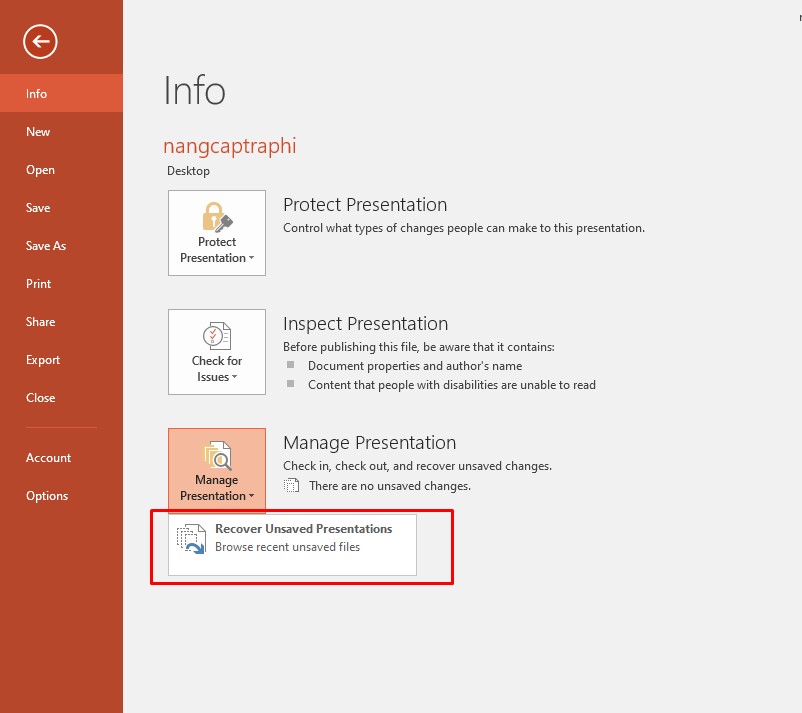Close the presentation via Close item
This screenshot has width=802, height=713.
61,398
